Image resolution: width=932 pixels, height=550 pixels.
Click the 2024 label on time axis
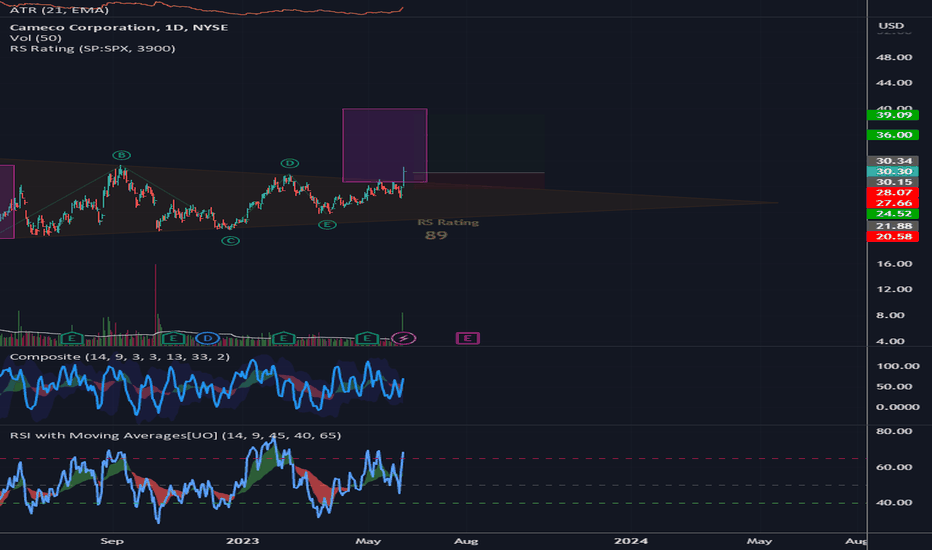pyautogui.click(x=631, y=541)
